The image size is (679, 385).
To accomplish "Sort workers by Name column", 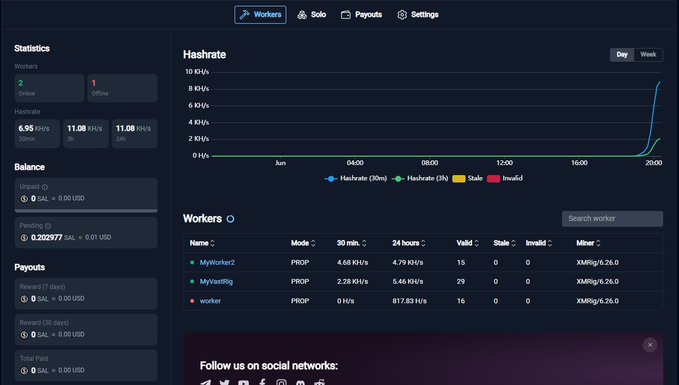I will tap(202, 243).
